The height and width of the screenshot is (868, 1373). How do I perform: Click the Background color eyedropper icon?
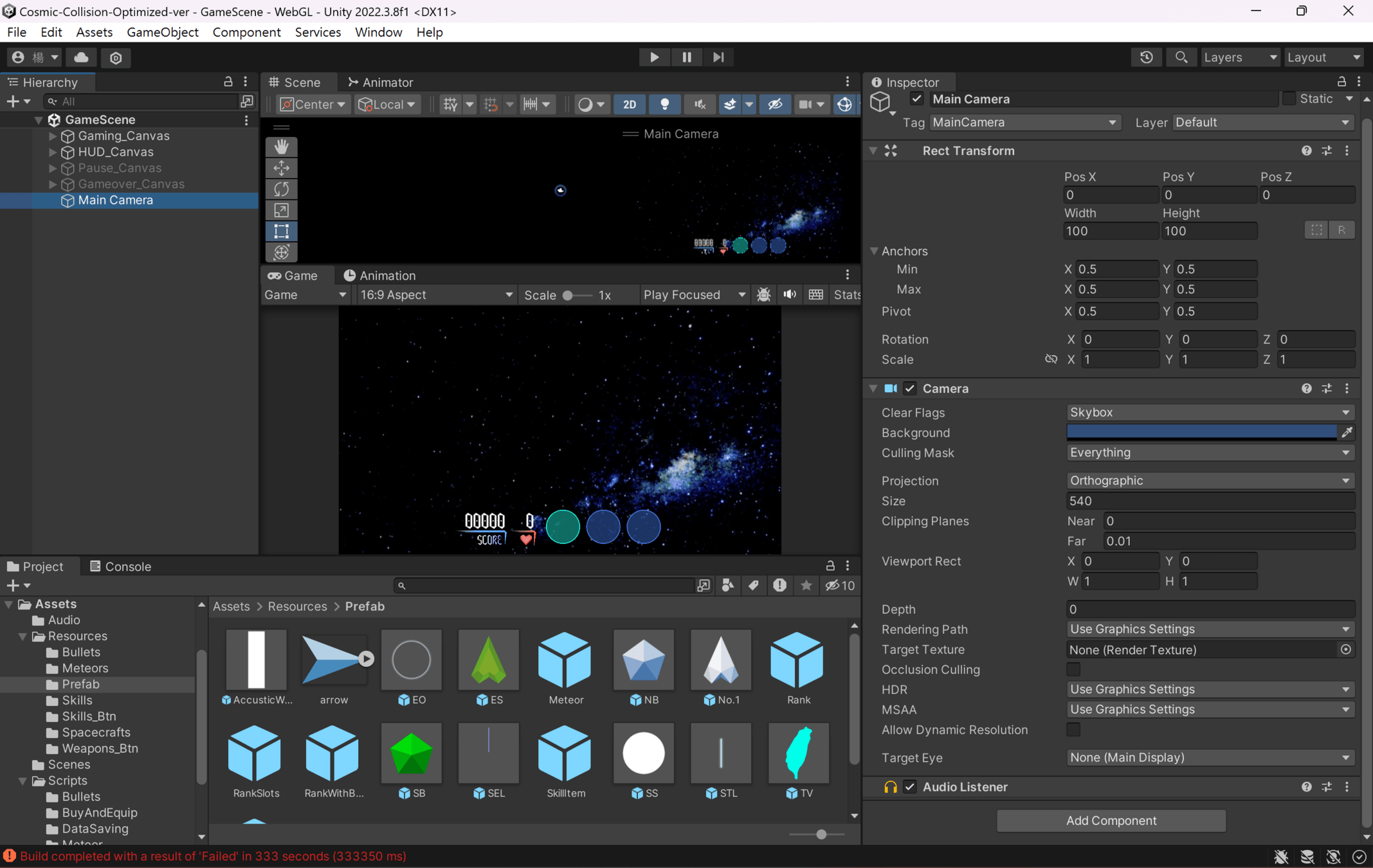point(1347,433)
